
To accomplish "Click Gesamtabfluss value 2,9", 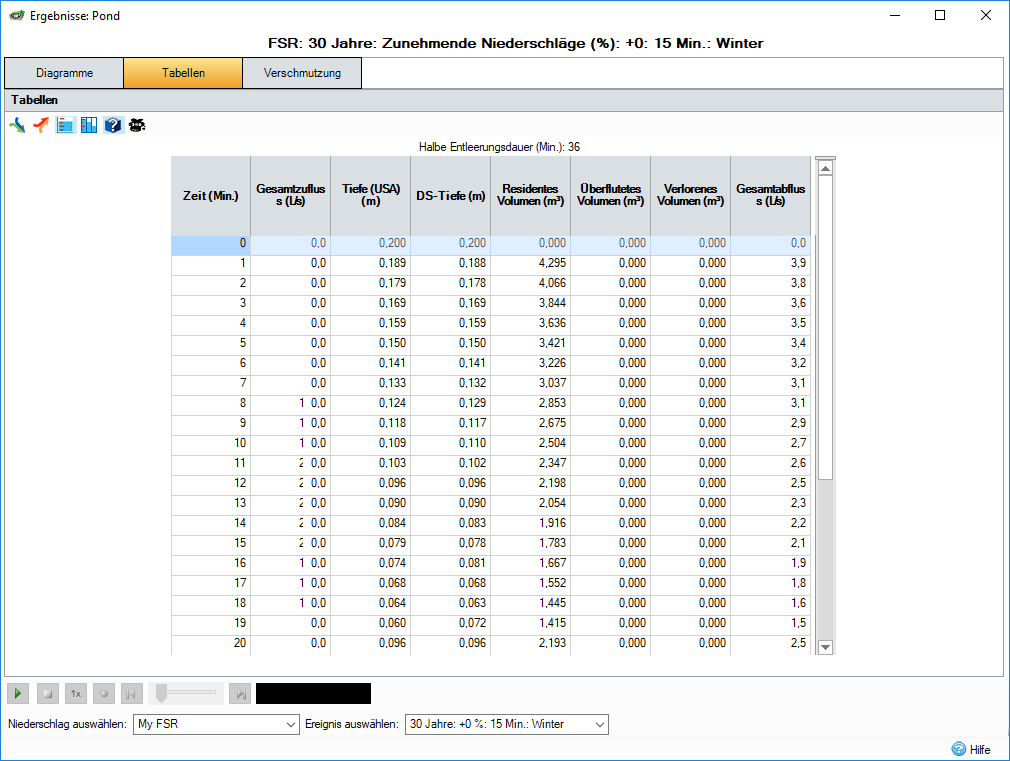I will pos(770,423).
